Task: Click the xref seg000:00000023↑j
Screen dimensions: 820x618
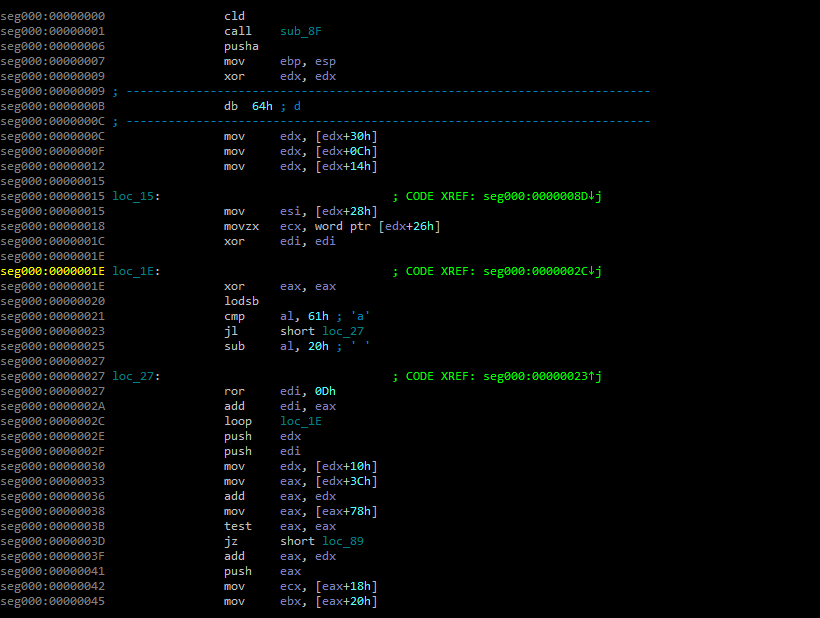Action: click(542, 376)
